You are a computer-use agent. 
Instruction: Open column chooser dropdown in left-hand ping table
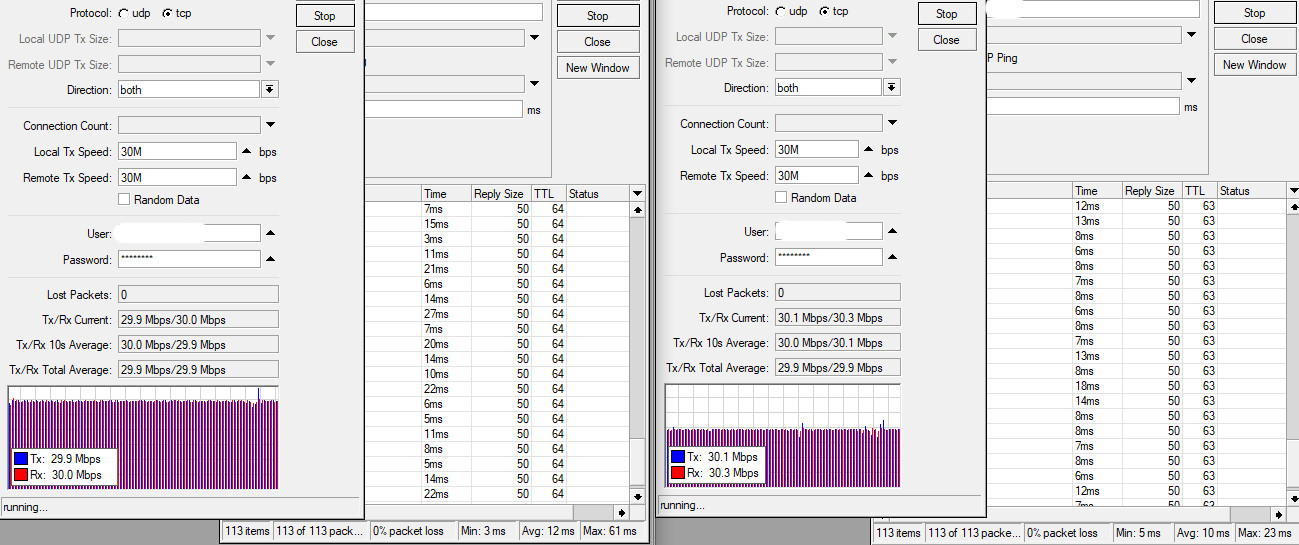637,193
